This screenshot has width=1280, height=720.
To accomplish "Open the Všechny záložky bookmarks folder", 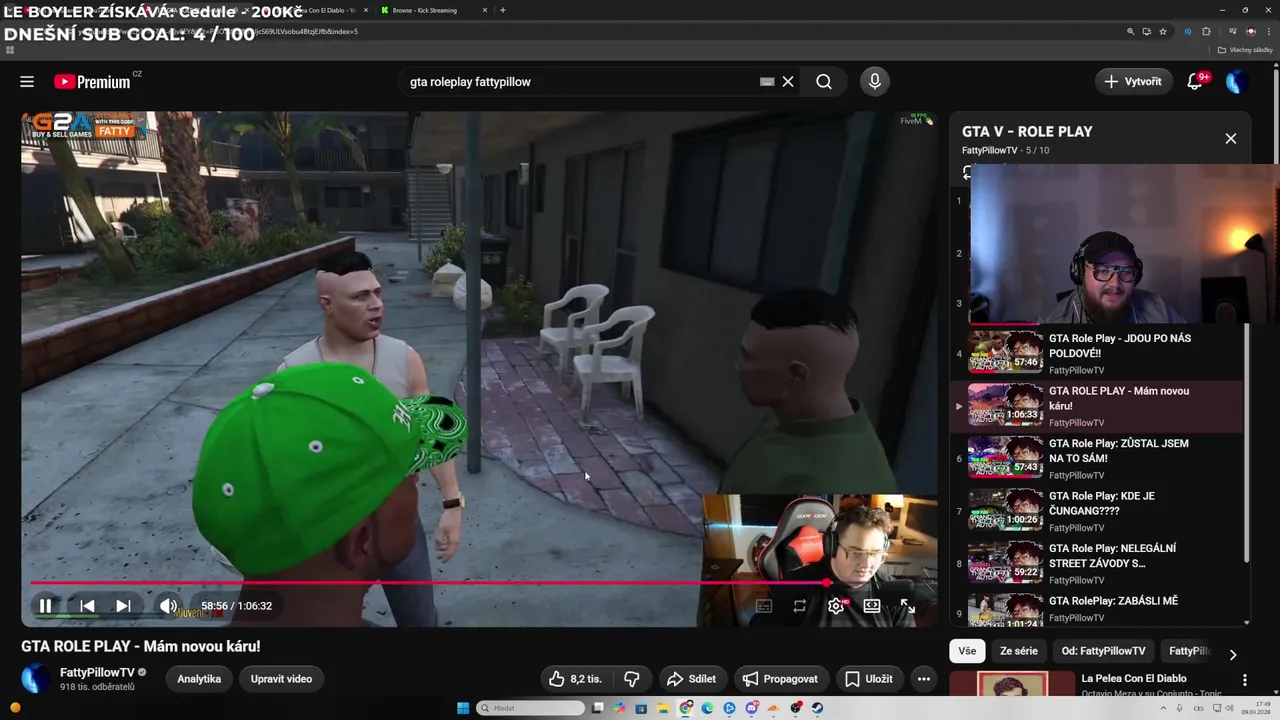I will pyautogui.click(x=1245, y=50).
